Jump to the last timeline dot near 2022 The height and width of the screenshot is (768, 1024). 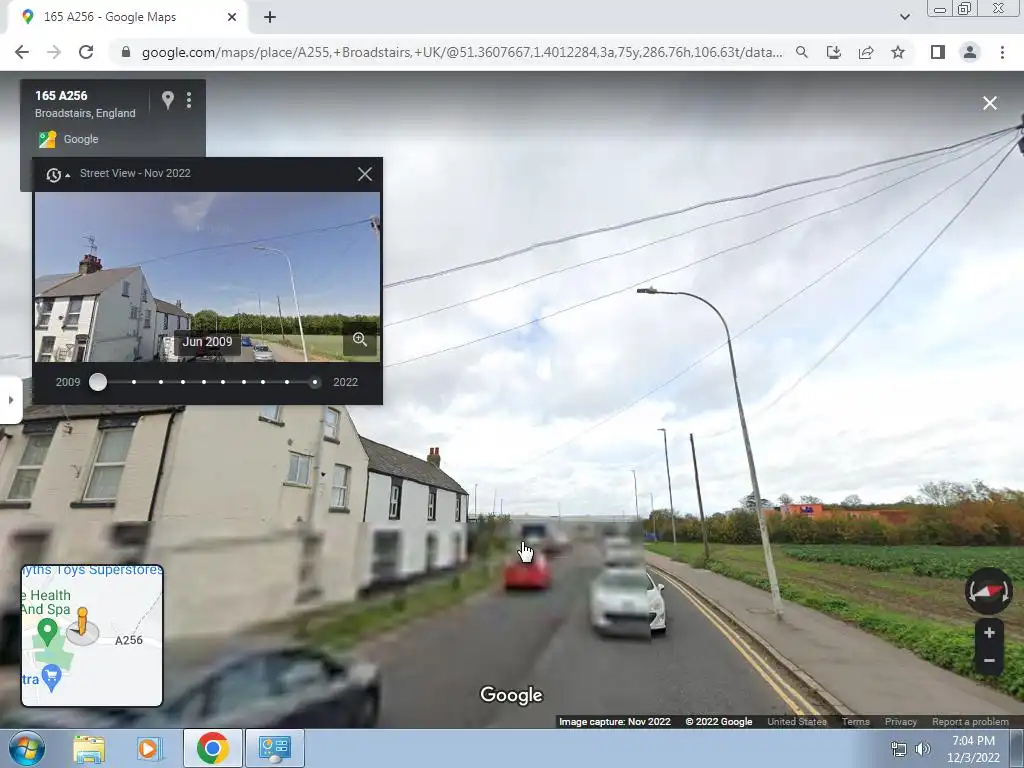(x=315, y=382)
